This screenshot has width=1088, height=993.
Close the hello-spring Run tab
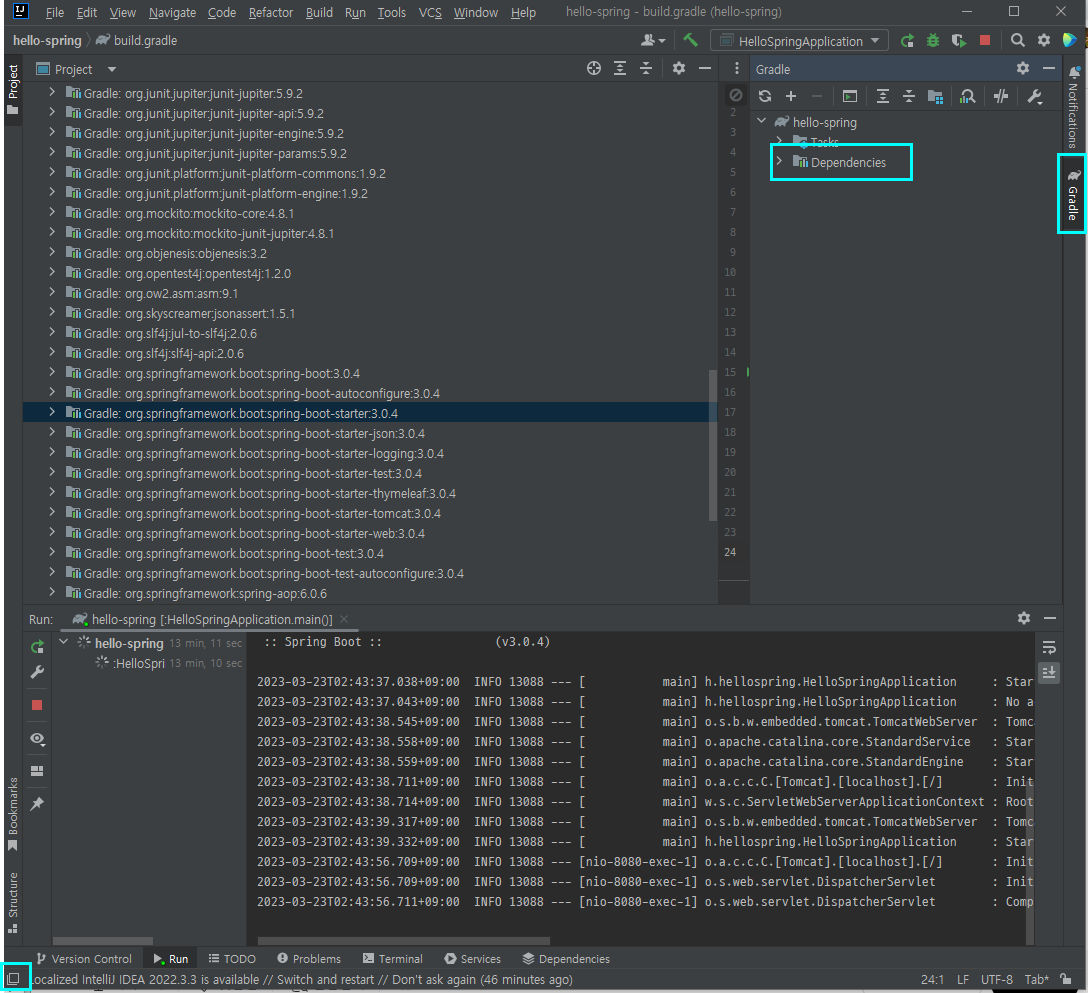344,619
